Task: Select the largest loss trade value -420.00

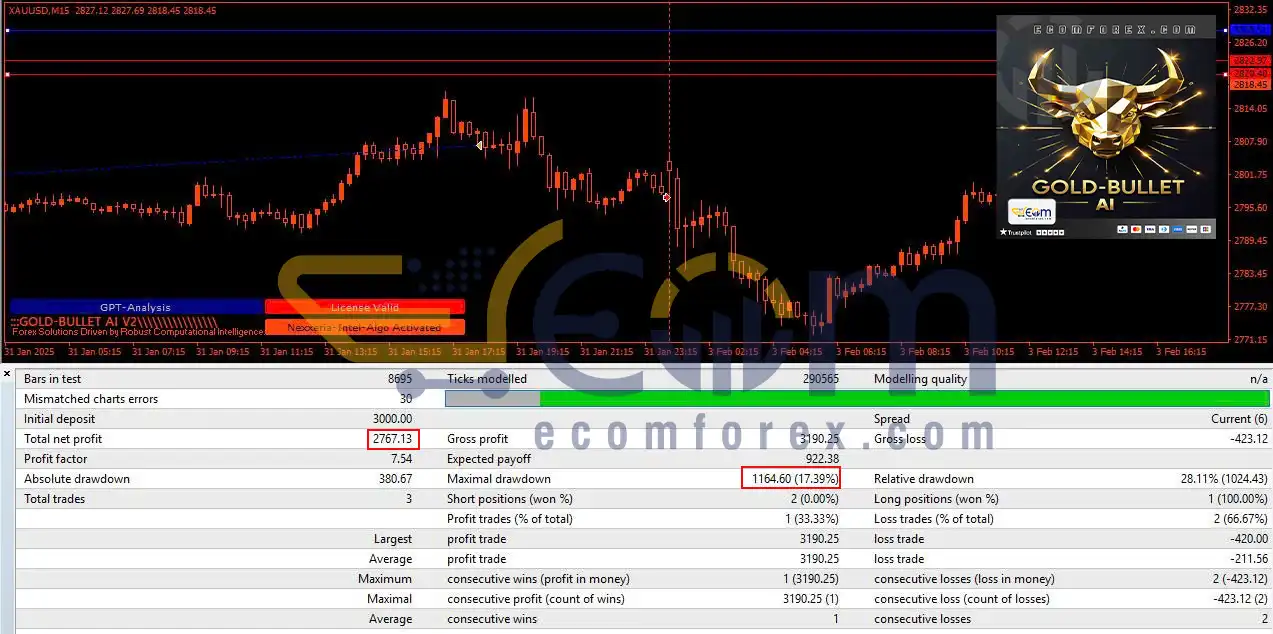Action: click(x=1248, y=539)
